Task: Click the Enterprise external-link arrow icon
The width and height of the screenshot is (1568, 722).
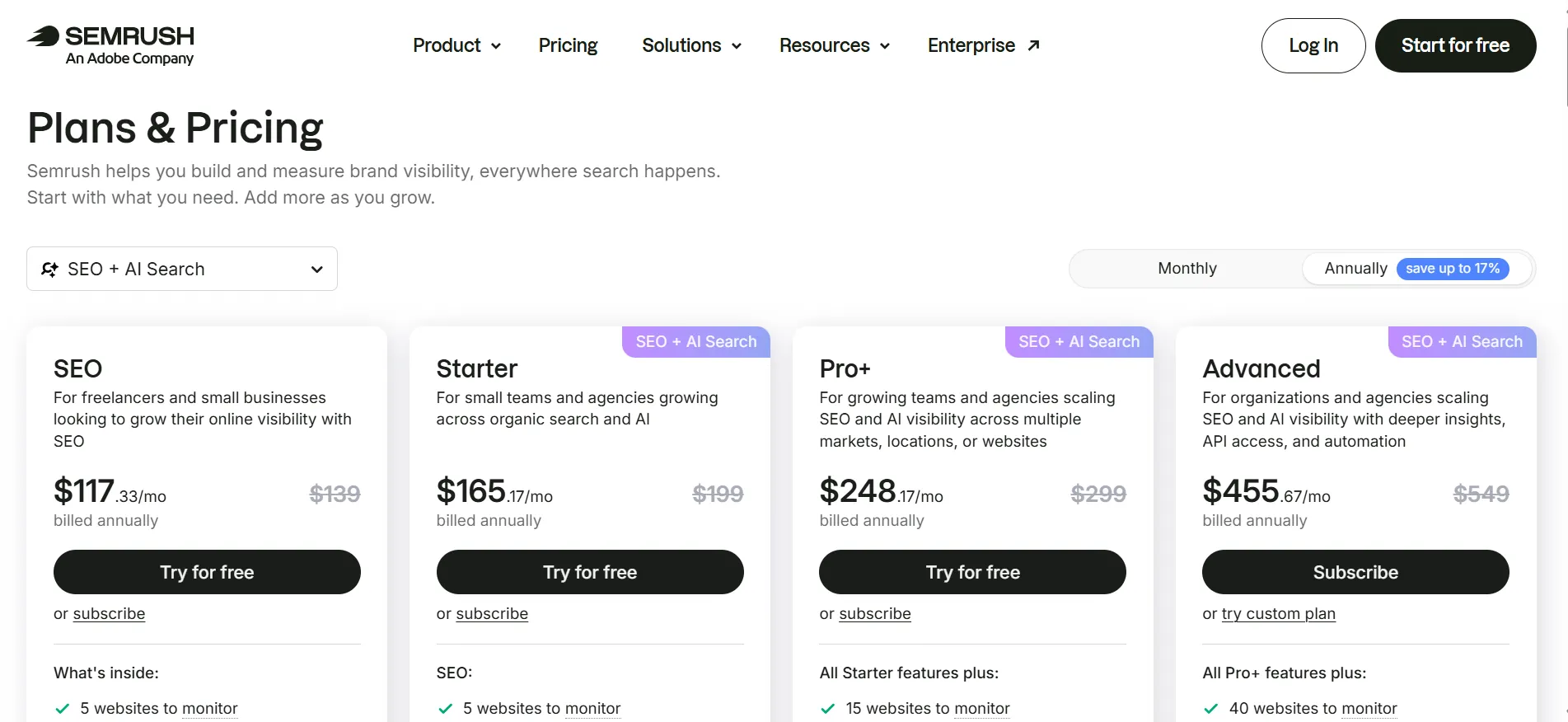Action: [x=1034, y=45]
